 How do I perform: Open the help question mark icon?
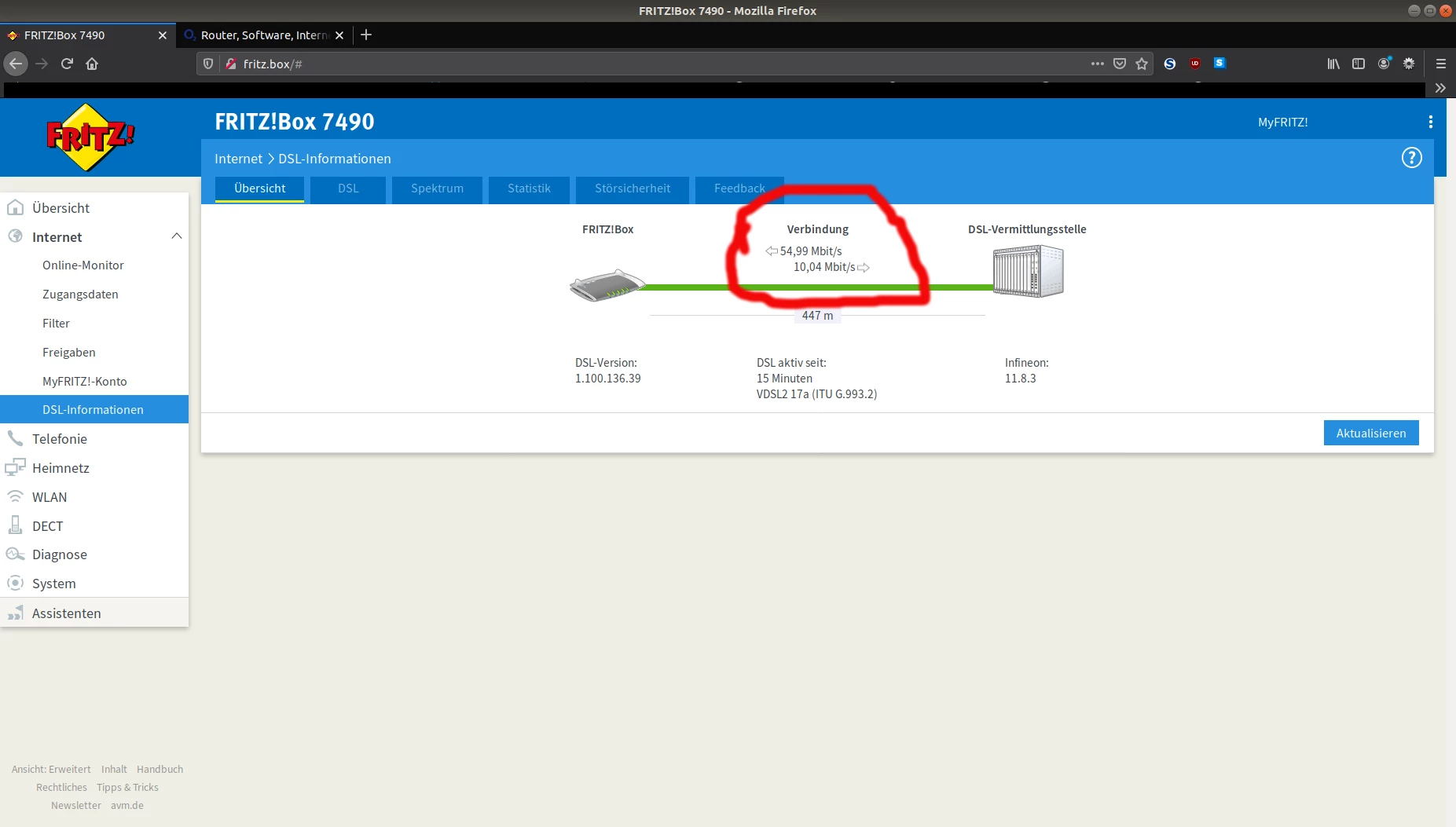pos(1411,158)
